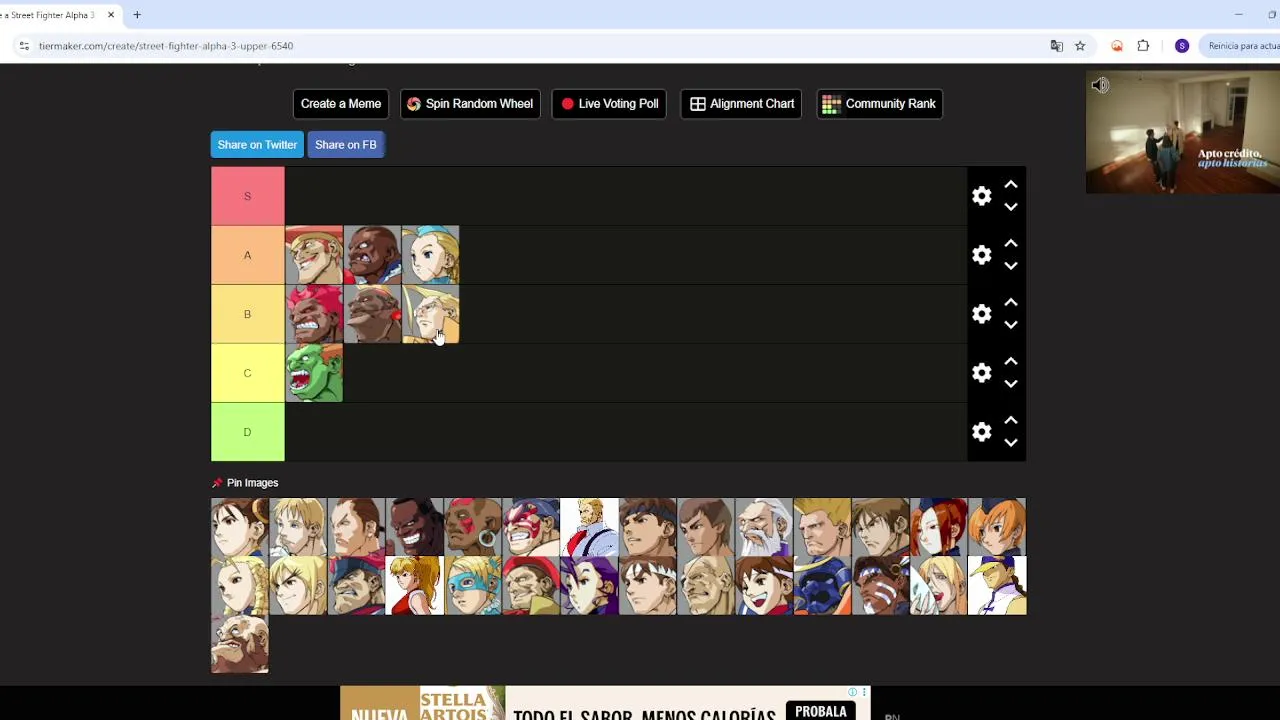Click the B tier label
This screenshot has height=720, width=1280.
[248, 314]
